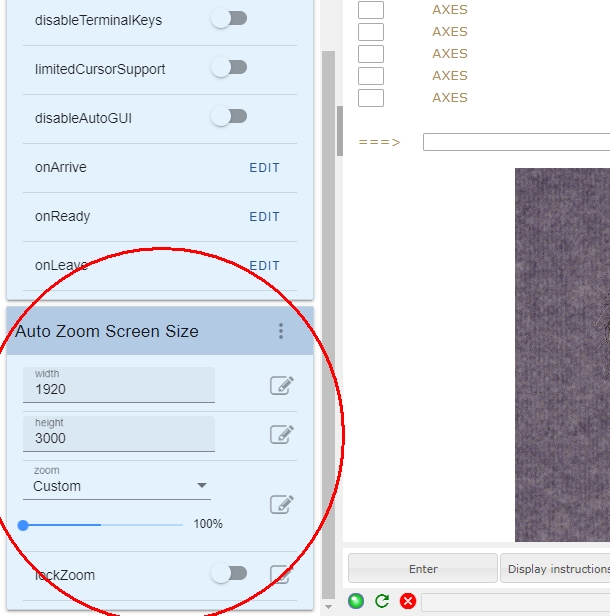Toggle the lockZoom switch

229,574
